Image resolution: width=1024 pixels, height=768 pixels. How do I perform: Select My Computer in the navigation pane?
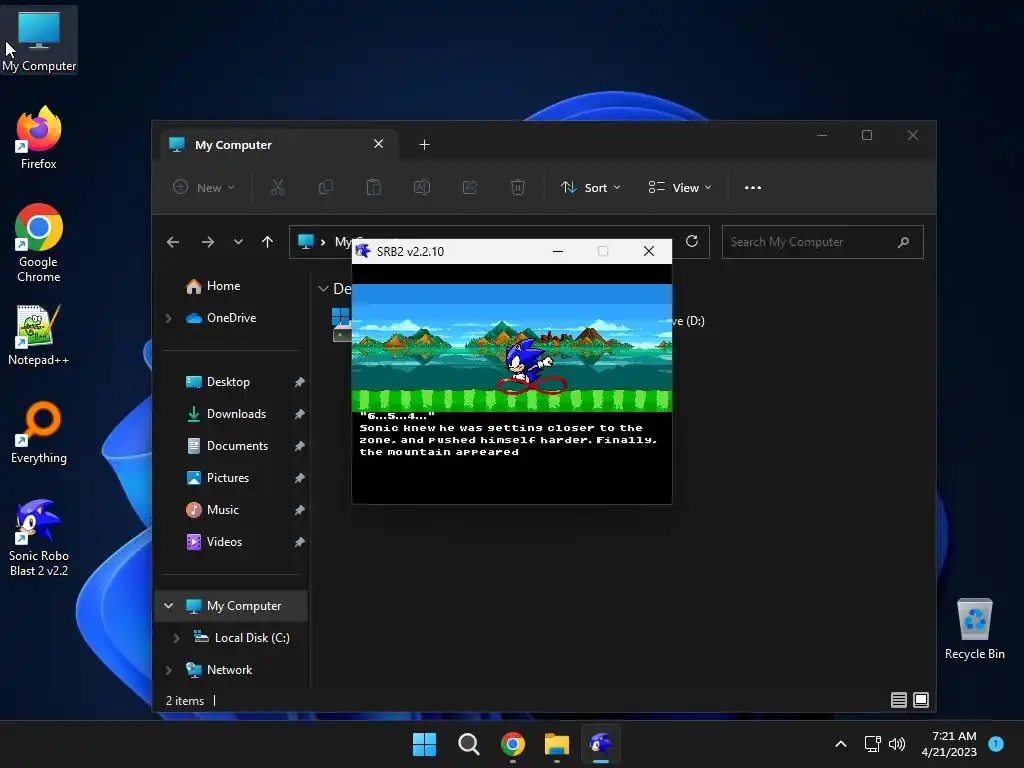(232, 606)
